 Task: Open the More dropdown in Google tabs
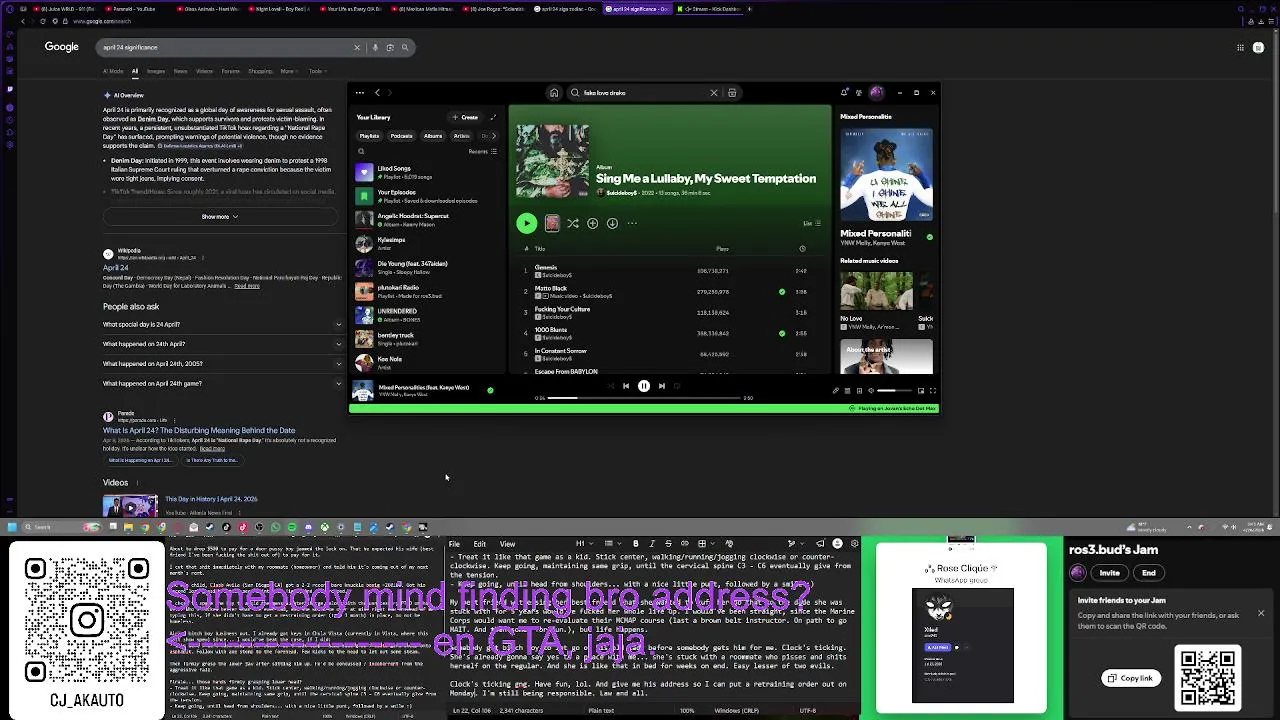(288, 71)
